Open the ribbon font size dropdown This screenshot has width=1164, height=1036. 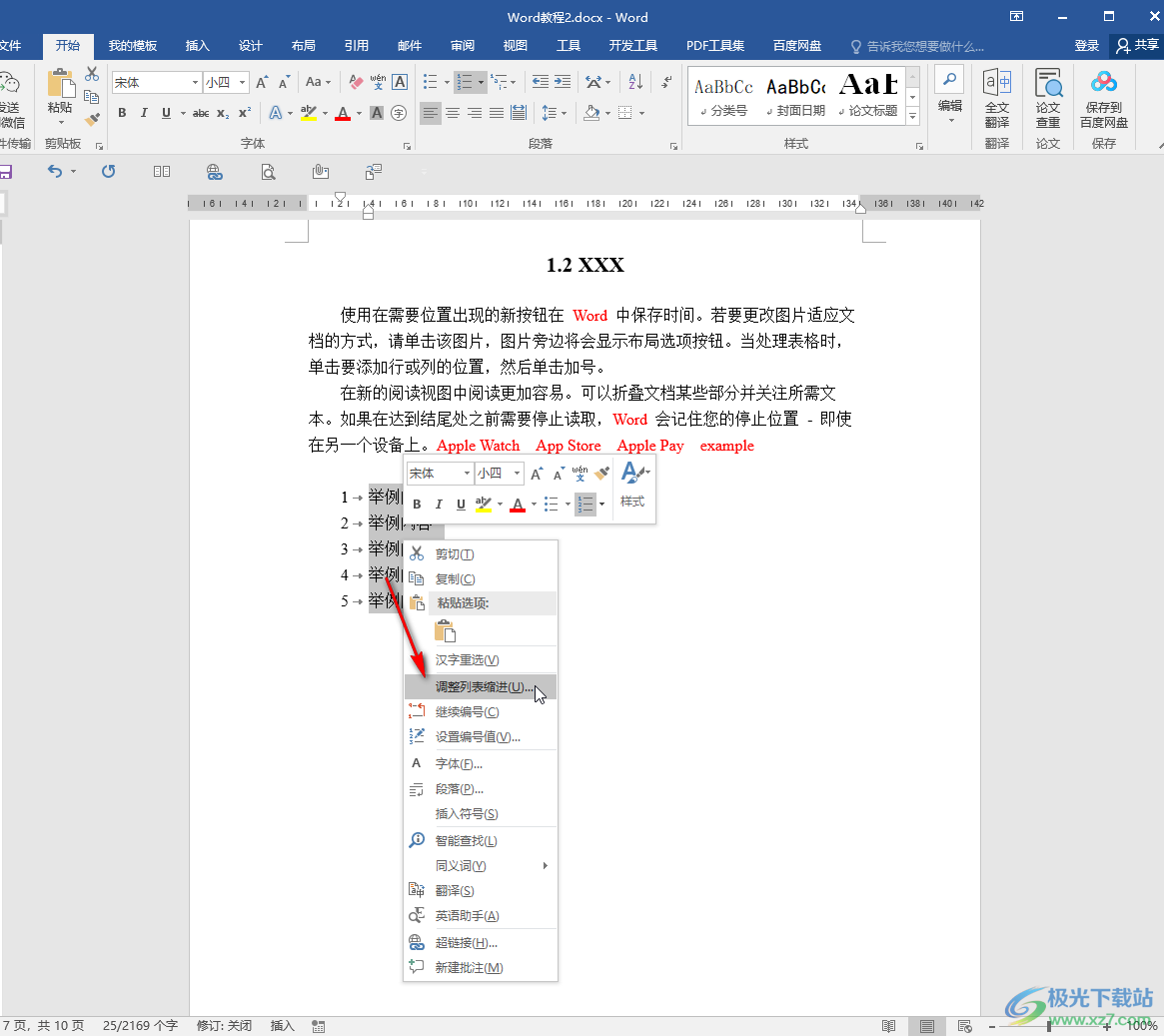point(242,82)
